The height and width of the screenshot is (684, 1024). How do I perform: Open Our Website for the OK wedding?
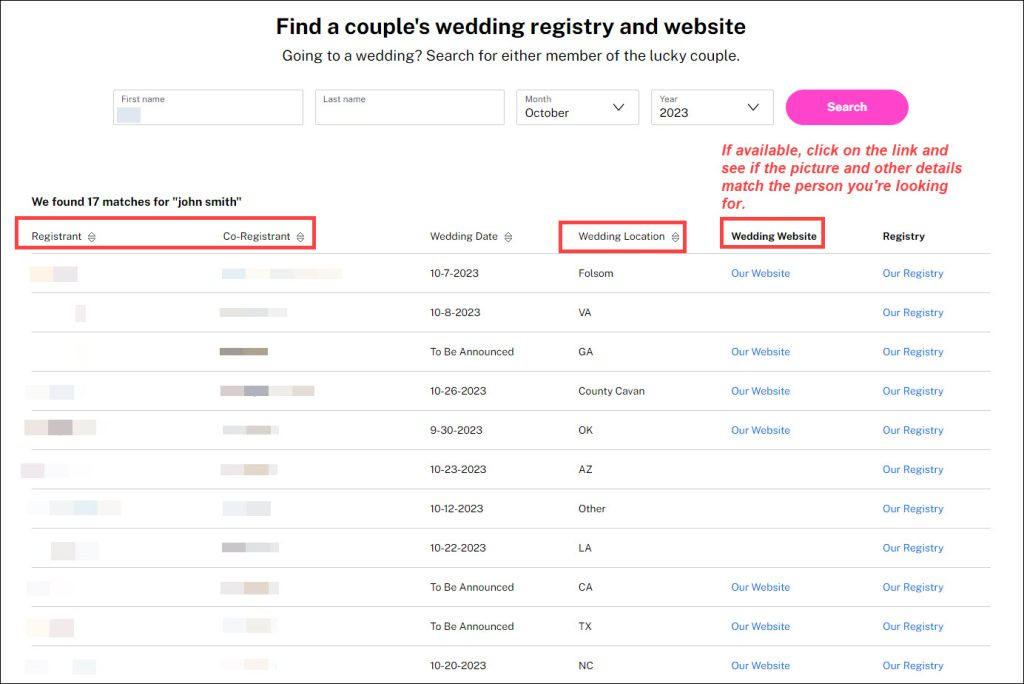[x=760, y=430]
